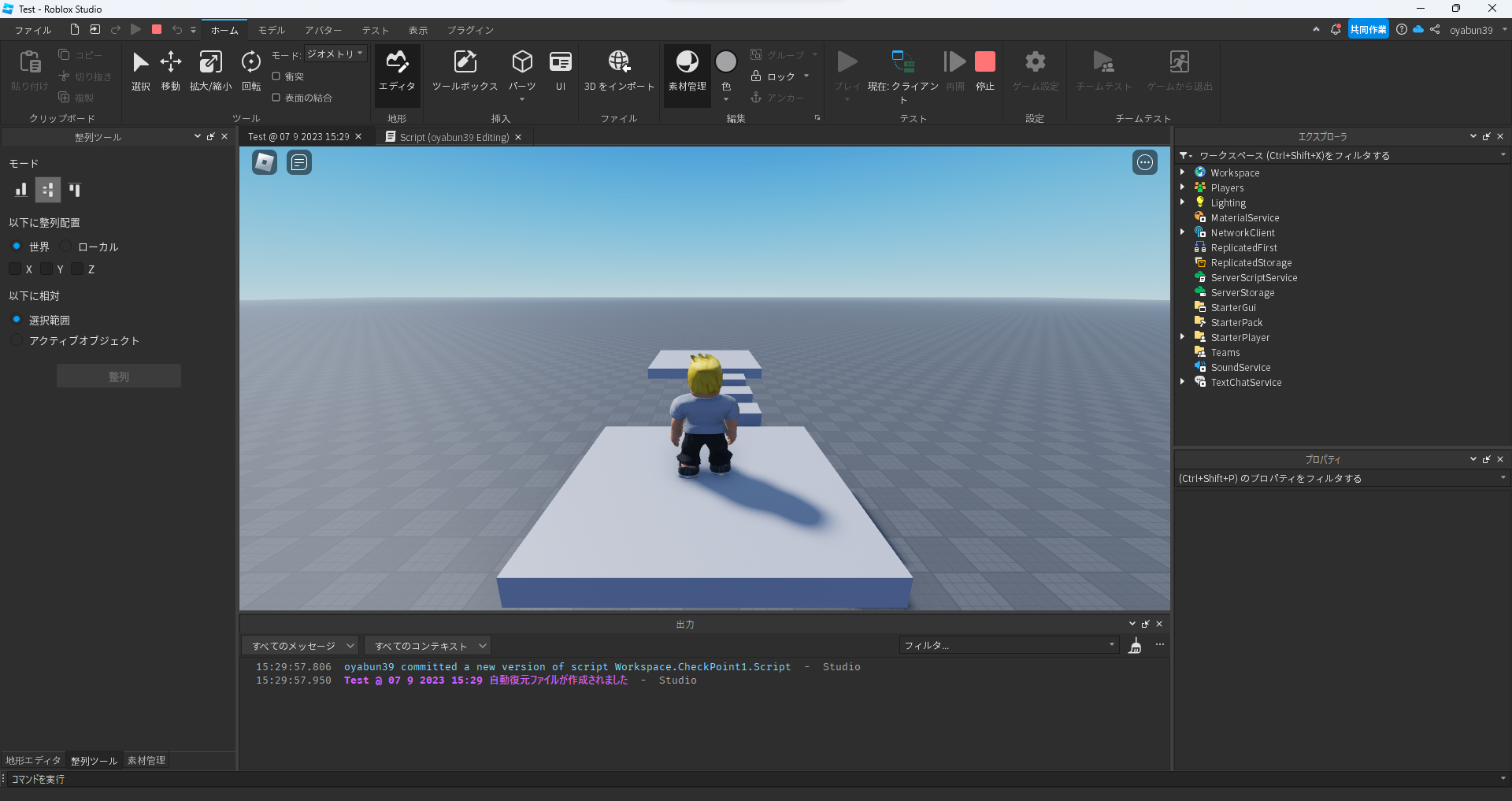Screen dimensions: 1512x801
Task: Clear the output with broom icon
Action: coord(1135,646)
